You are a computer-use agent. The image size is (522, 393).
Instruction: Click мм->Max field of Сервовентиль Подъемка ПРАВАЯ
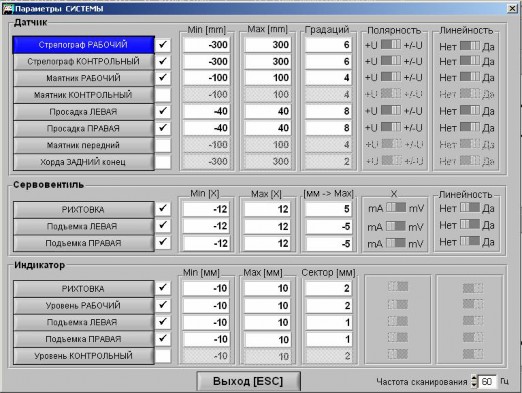coord(328,243)
